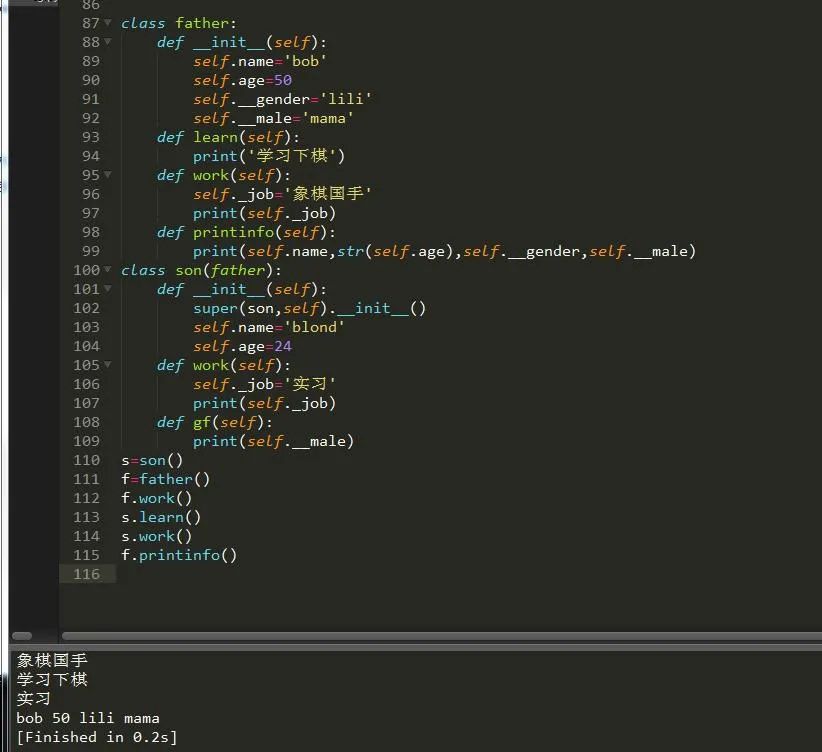Fold the son class at line 100
The image size is (822, 752).
(108, 270)
